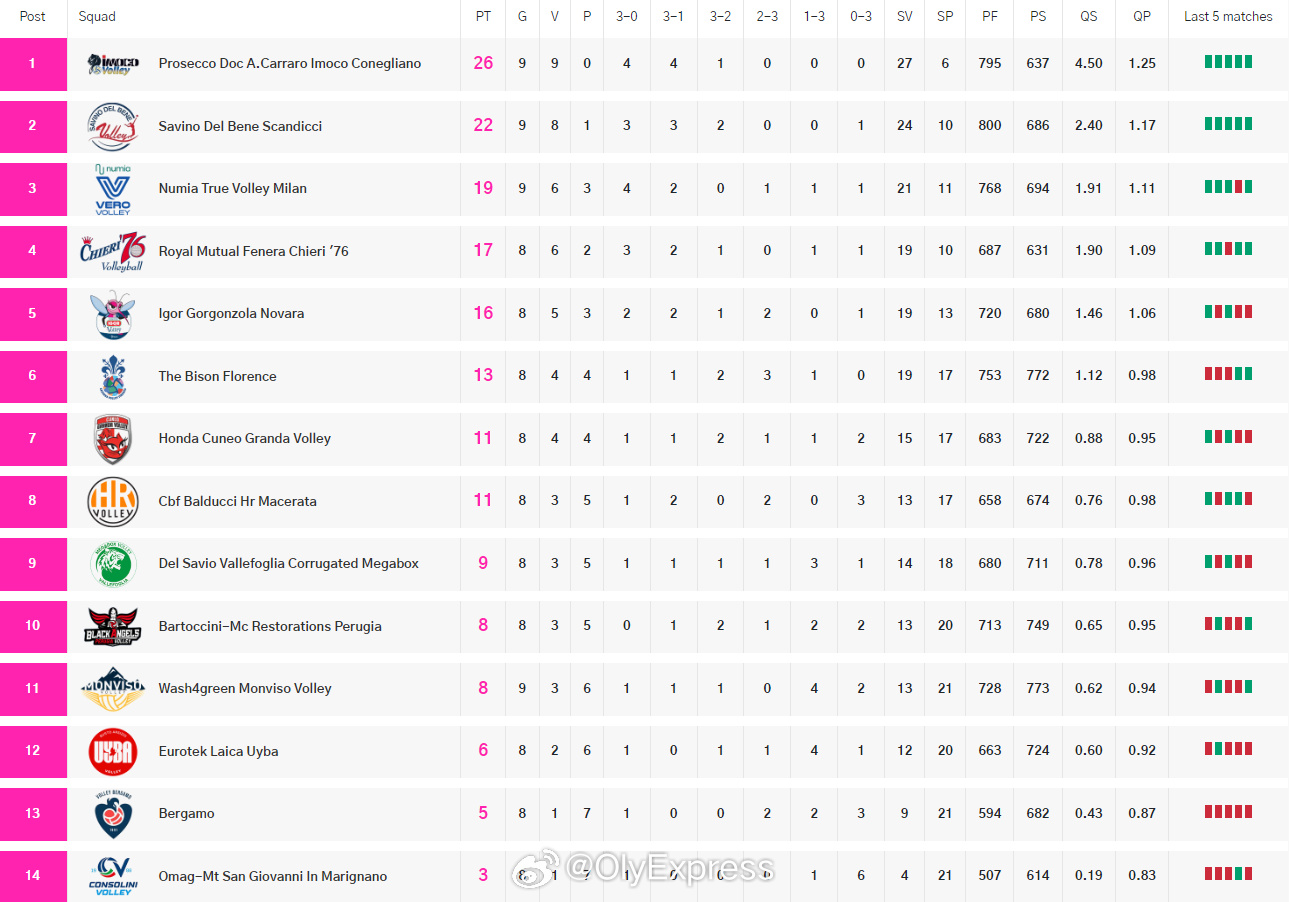1289x902 pixels.
Task: Click The Bison Florence's form bars
Action: [x=1228, y=374]
